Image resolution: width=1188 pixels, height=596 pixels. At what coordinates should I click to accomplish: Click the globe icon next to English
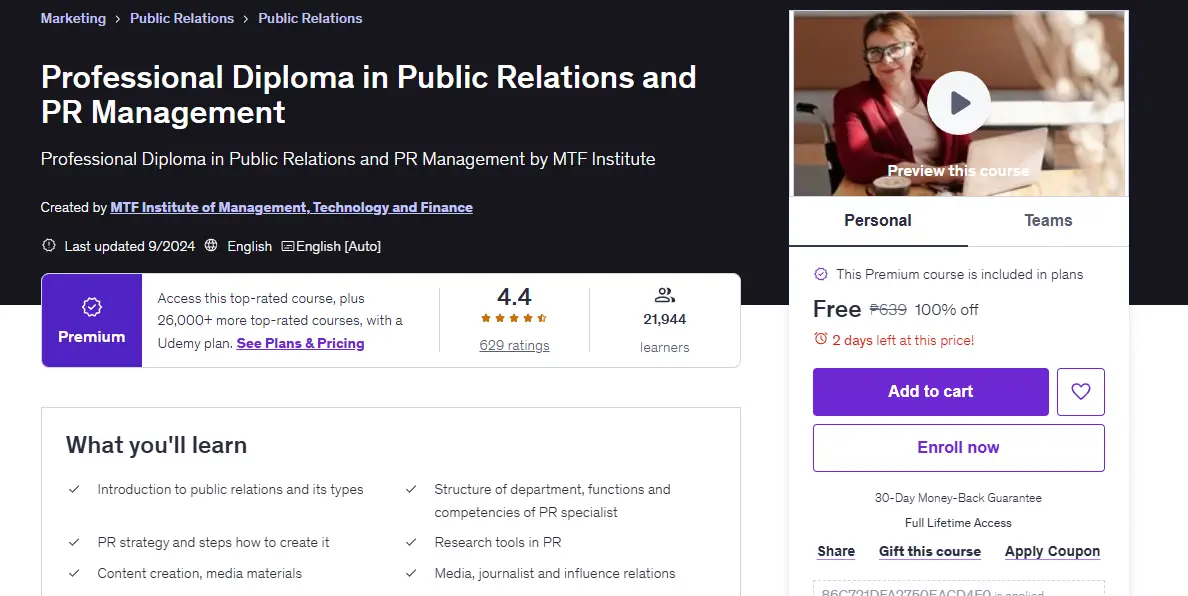coord(211,245)
